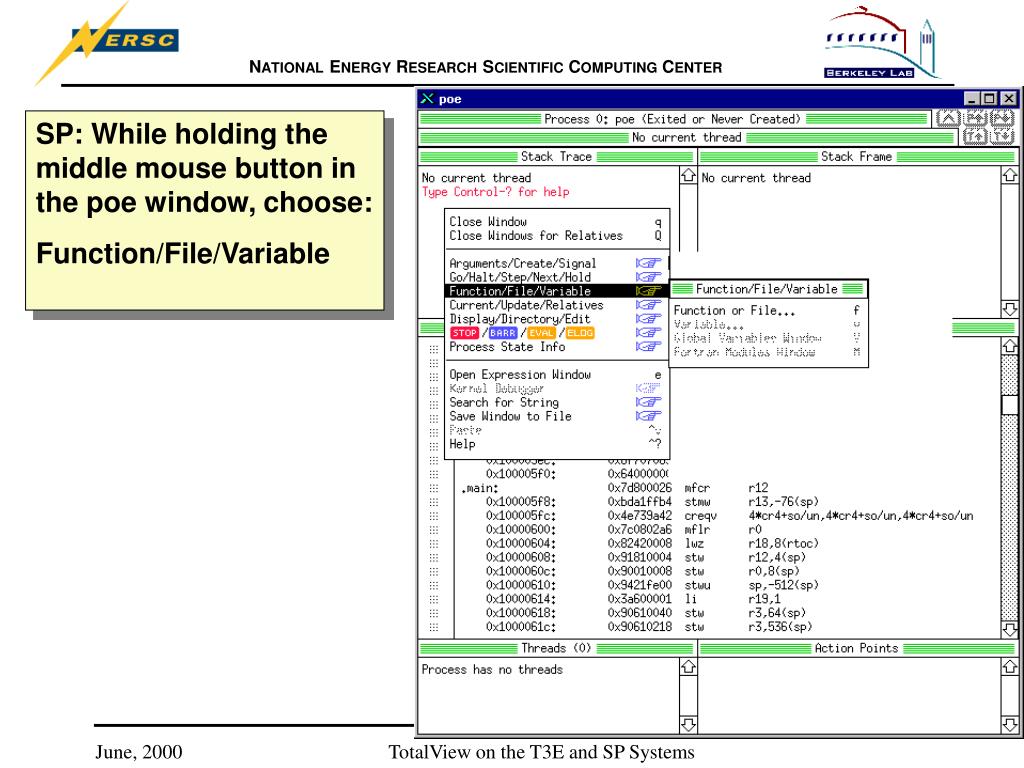Choose Open Expression Window entry

[x=556, y=375]
